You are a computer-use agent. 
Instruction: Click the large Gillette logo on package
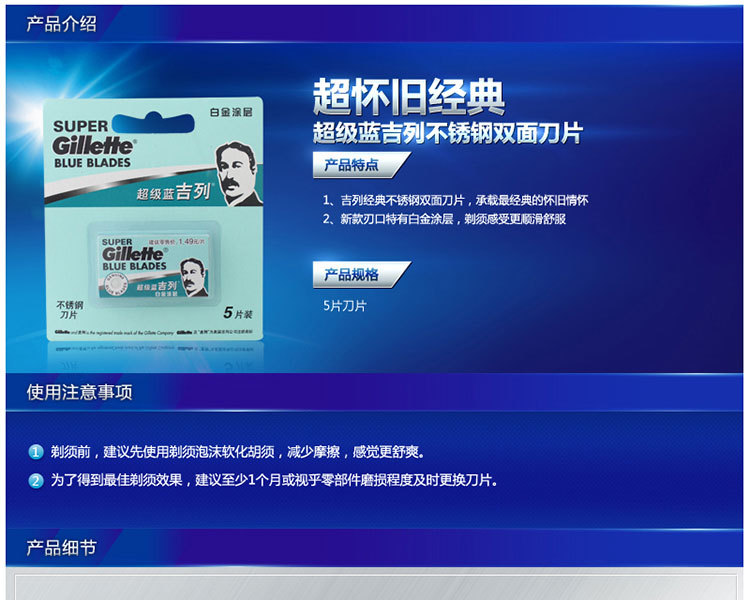pos(94,145)
